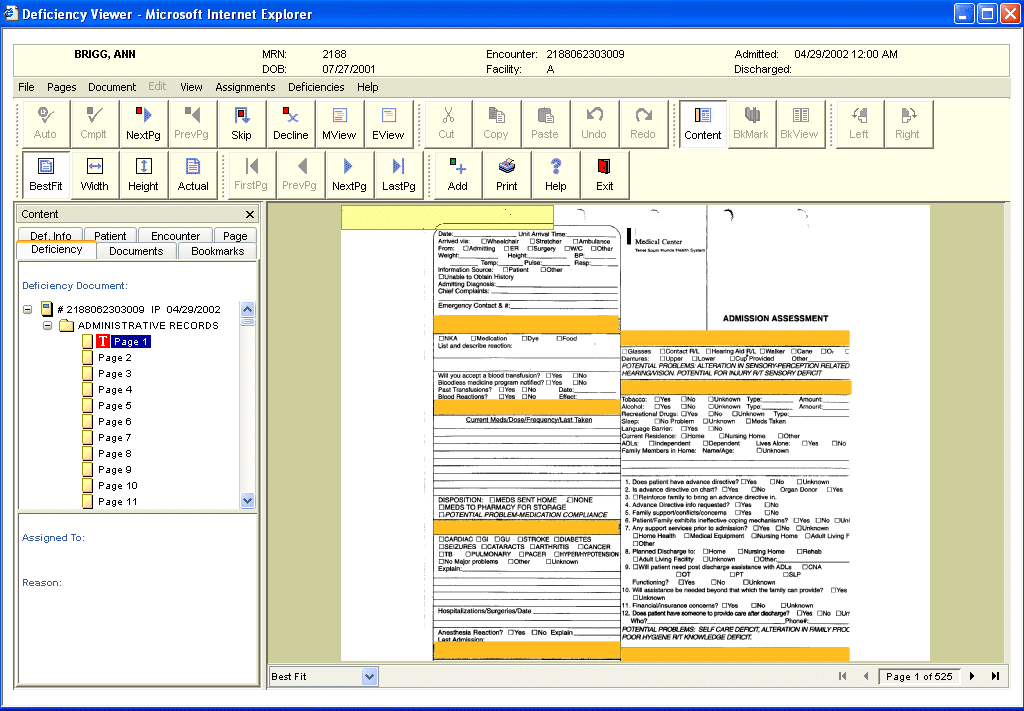
Task: Open Help from toolbar icon
Action: pos(556,174)
